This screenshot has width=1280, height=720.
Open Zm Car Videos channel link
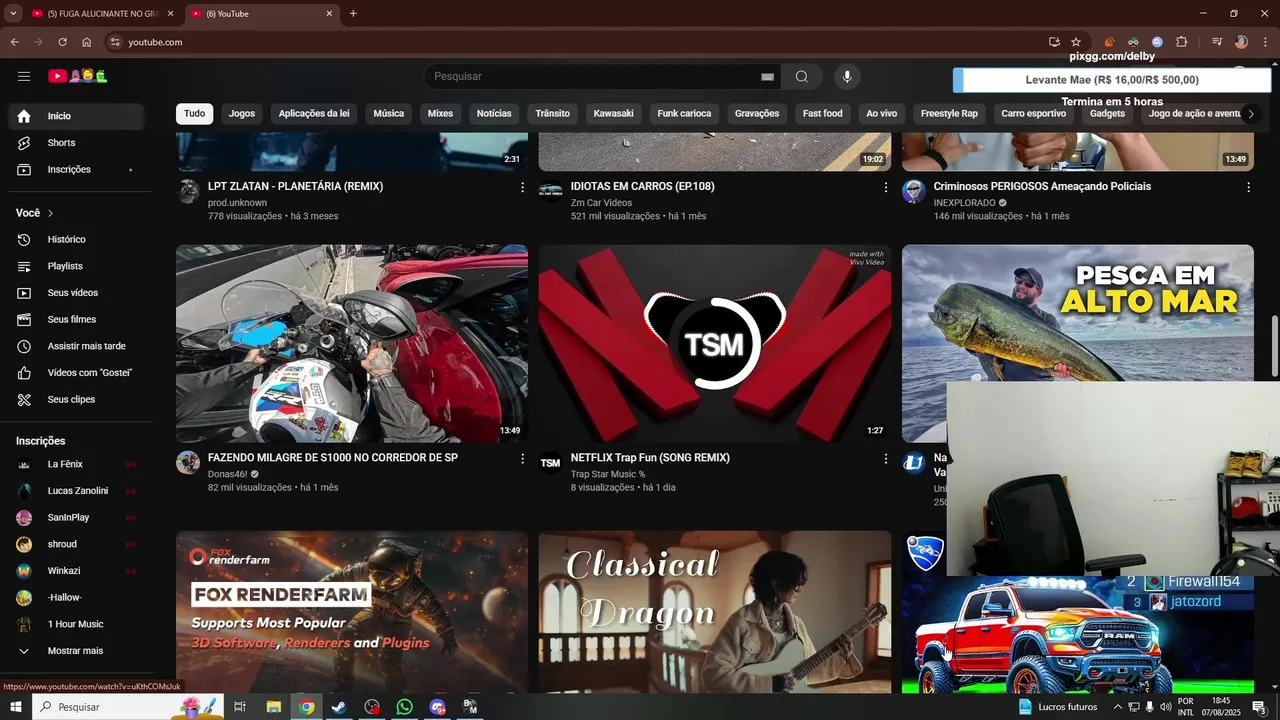point(601,203)
